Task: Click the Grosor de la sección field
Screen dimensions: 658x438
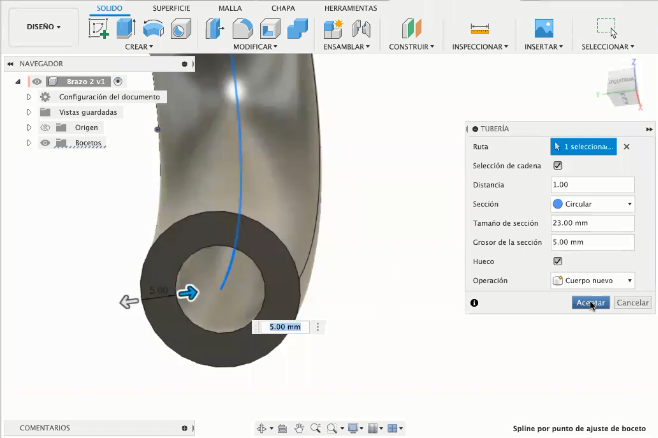Action: point(592,242)
